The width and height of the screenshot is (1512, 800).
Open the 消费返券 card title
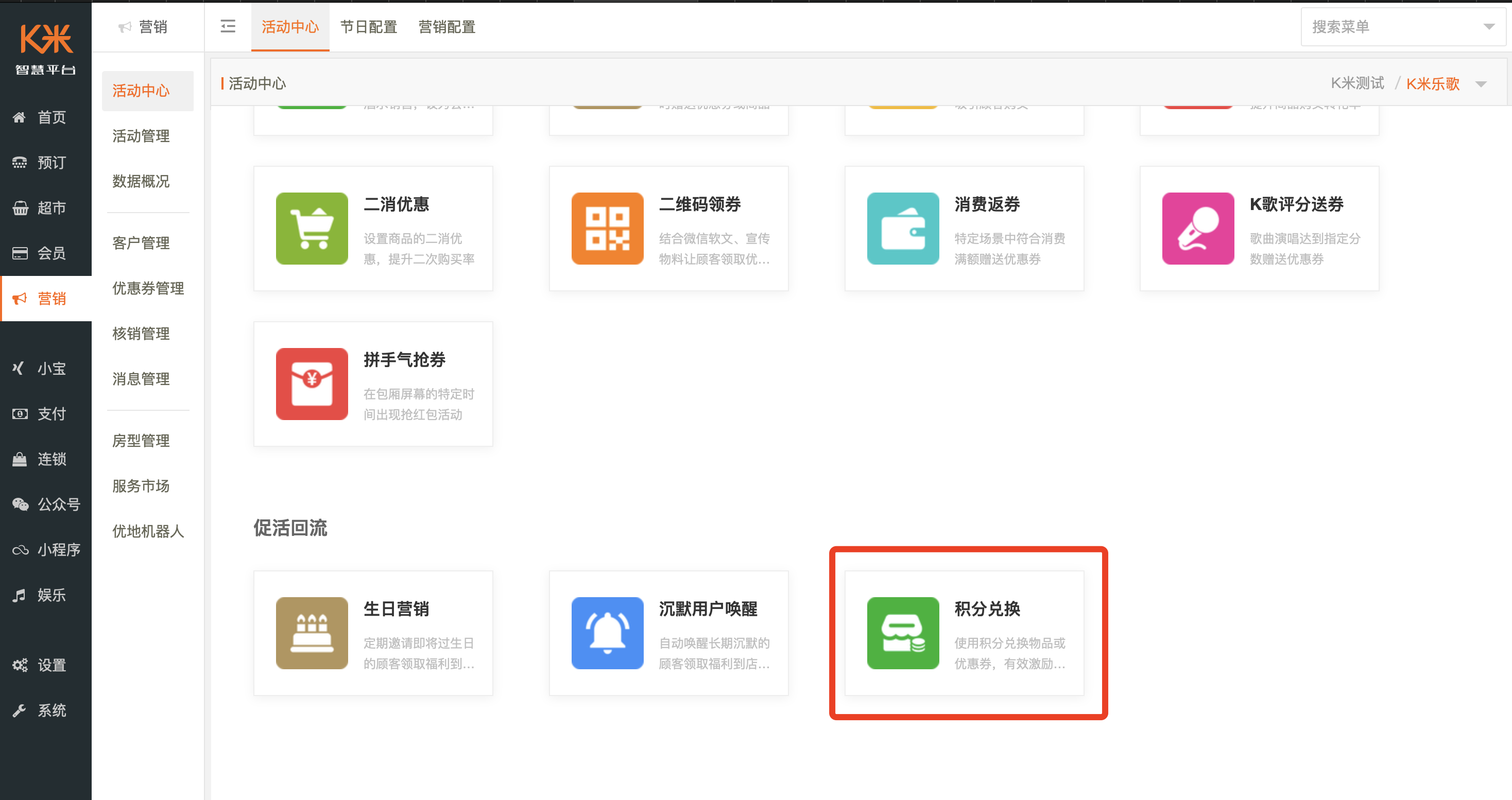click(987, 204)
